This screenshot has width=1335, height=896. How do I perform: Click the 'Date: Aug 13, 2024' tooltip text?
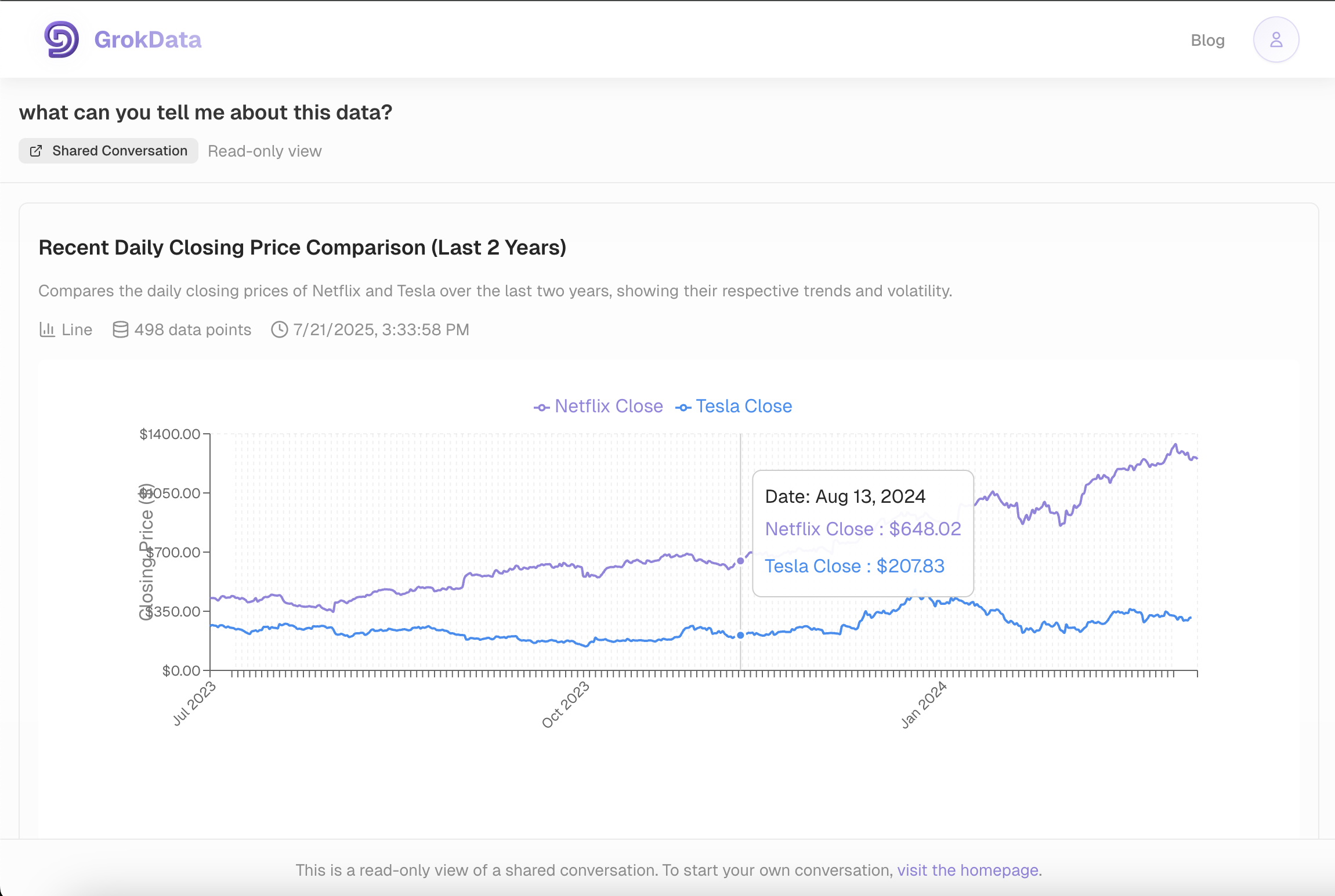tap(845, 496)
